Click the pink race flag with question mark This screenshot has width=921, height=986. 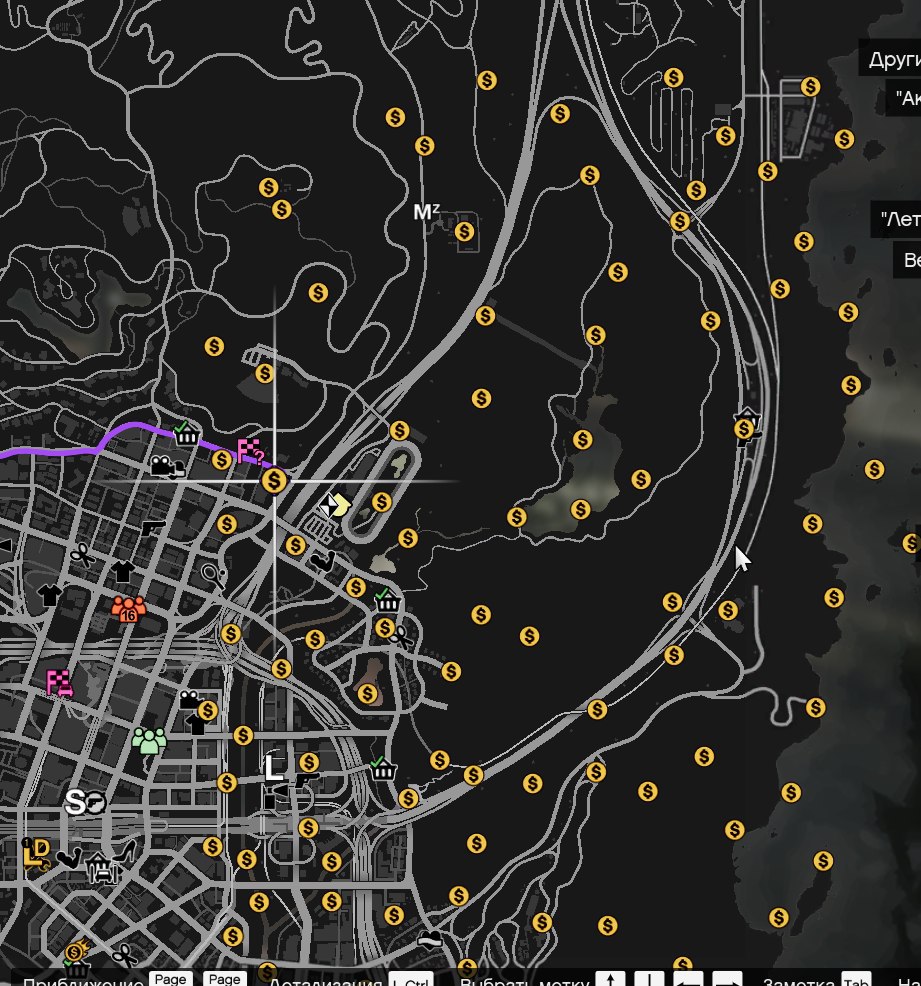(250, 451)
